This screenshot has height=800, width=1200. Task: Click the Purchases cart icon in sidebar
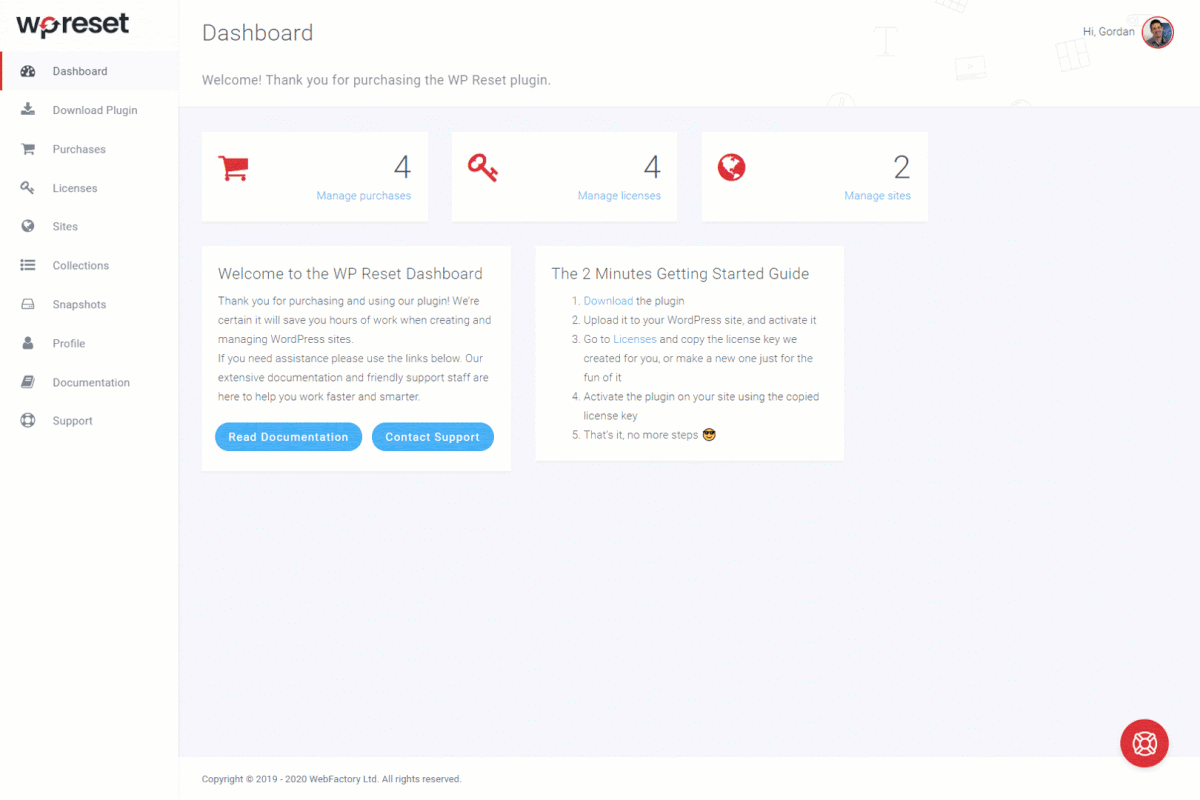(28, 149)
